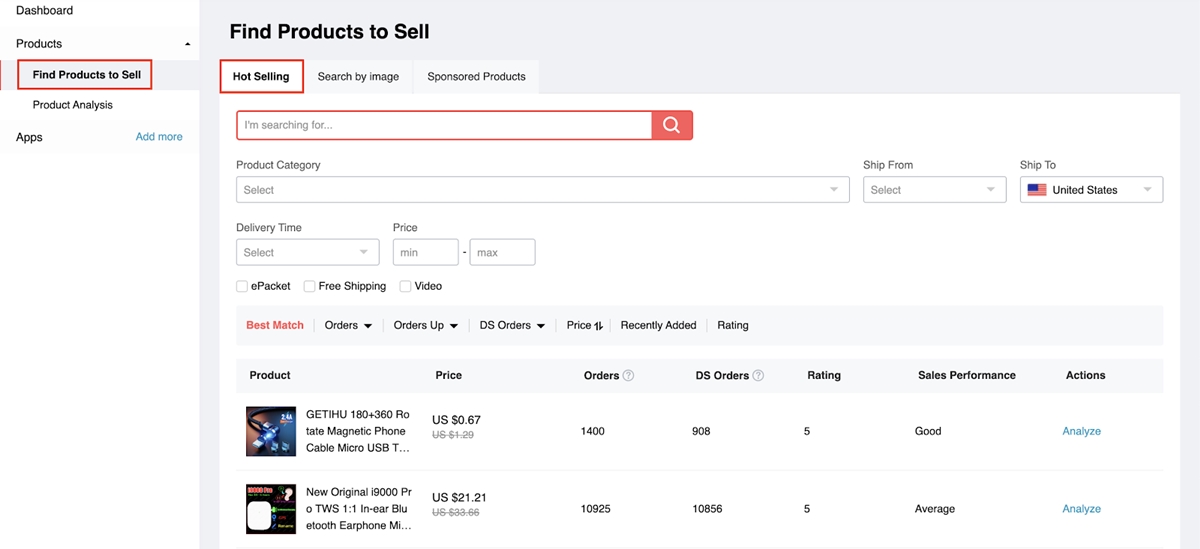Click the Price sort arrows icon

(x=598, y=326)
